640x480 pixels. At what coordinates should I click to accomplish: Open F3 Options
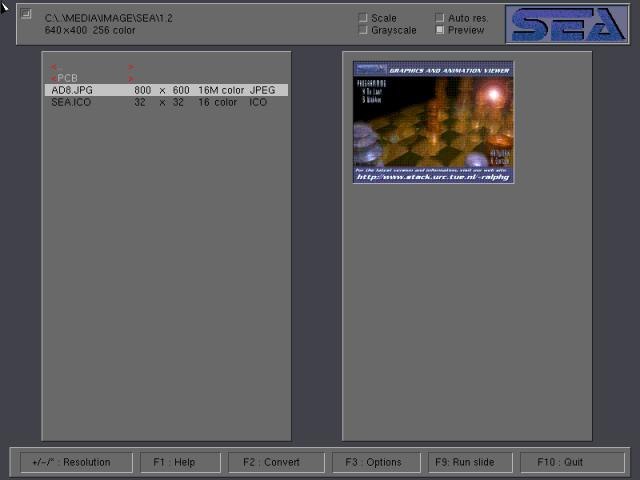pyautogui.click(x=376, y=462)
